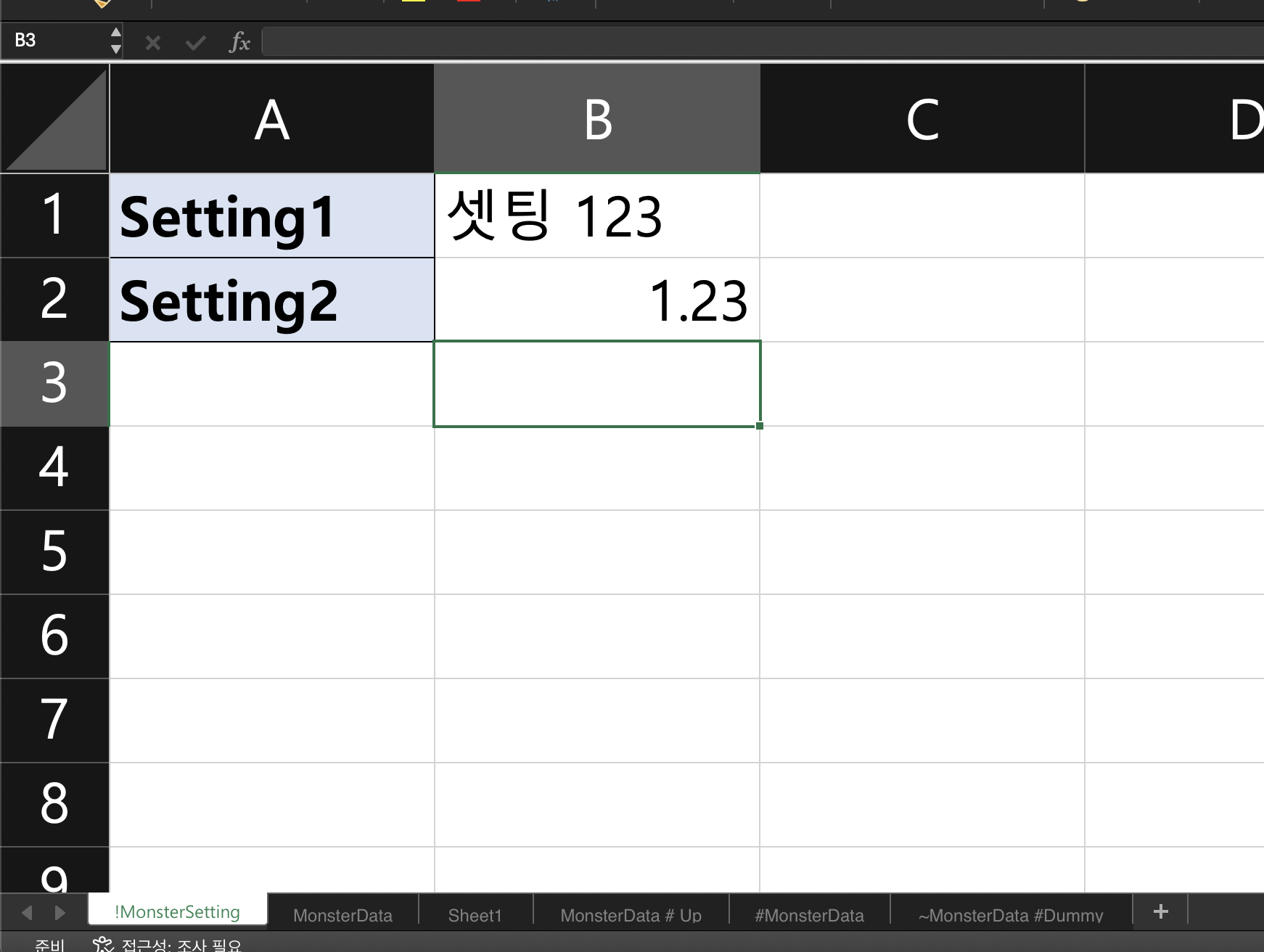Select row 6 header
Image resolution: width=1264 pixels, height=952 pixels.
[x=54, y=636]
